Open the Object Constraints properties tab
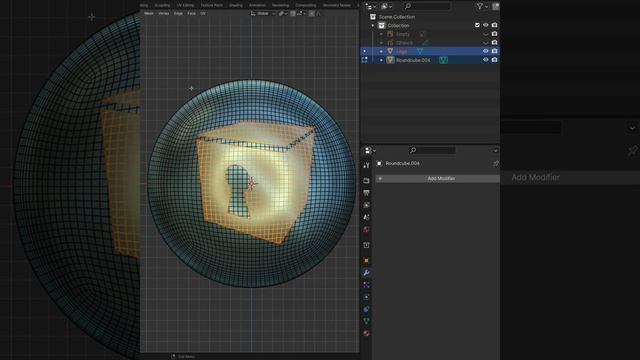The width and height of the screenshot is (640, 360). click(x=366, y=309)
